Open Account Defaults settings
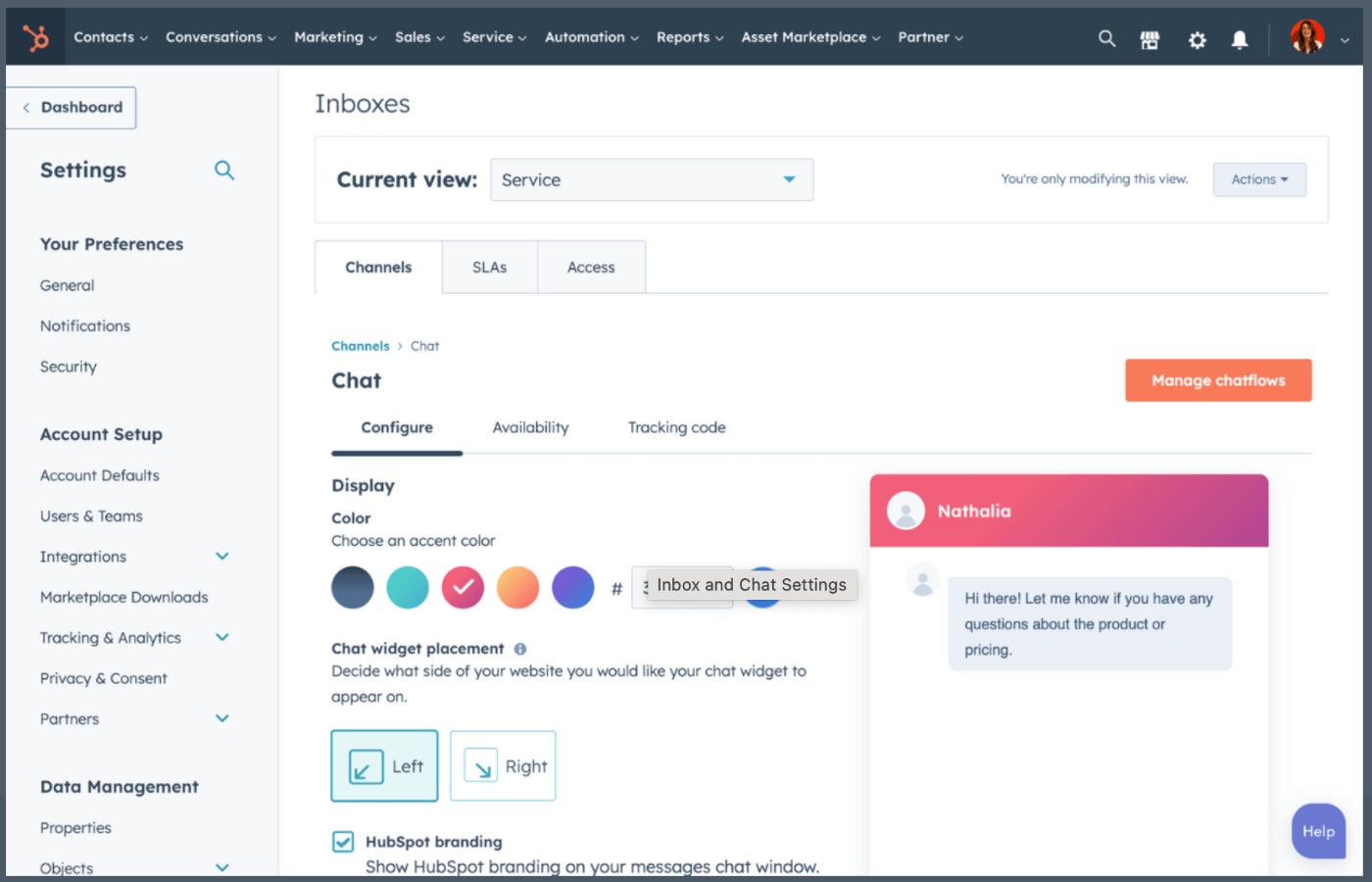Screen dimensions: 1372x882 (x=100, y=476)
